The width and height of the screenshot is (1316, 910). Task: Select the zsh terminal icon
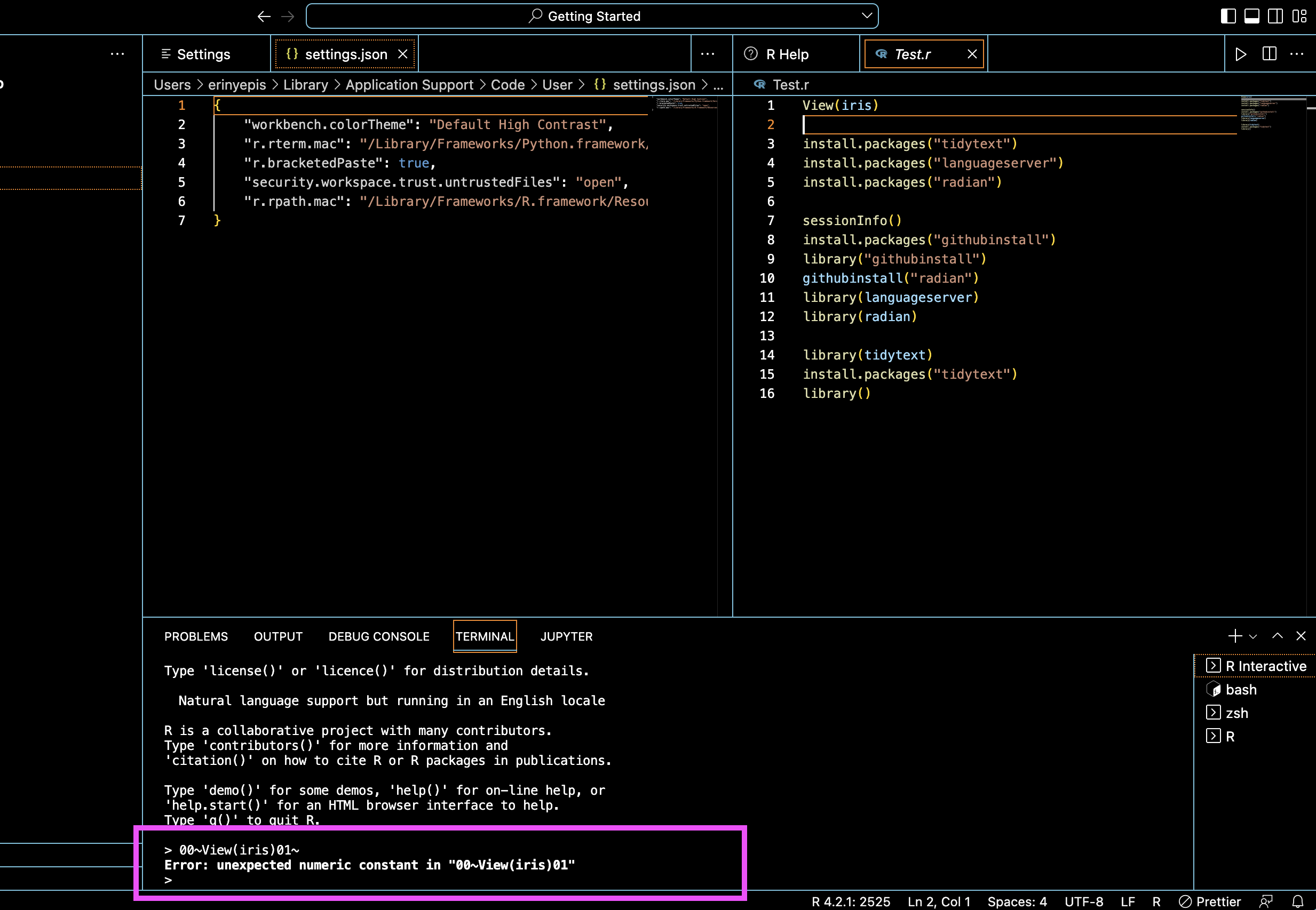[x=1214, y=713]
